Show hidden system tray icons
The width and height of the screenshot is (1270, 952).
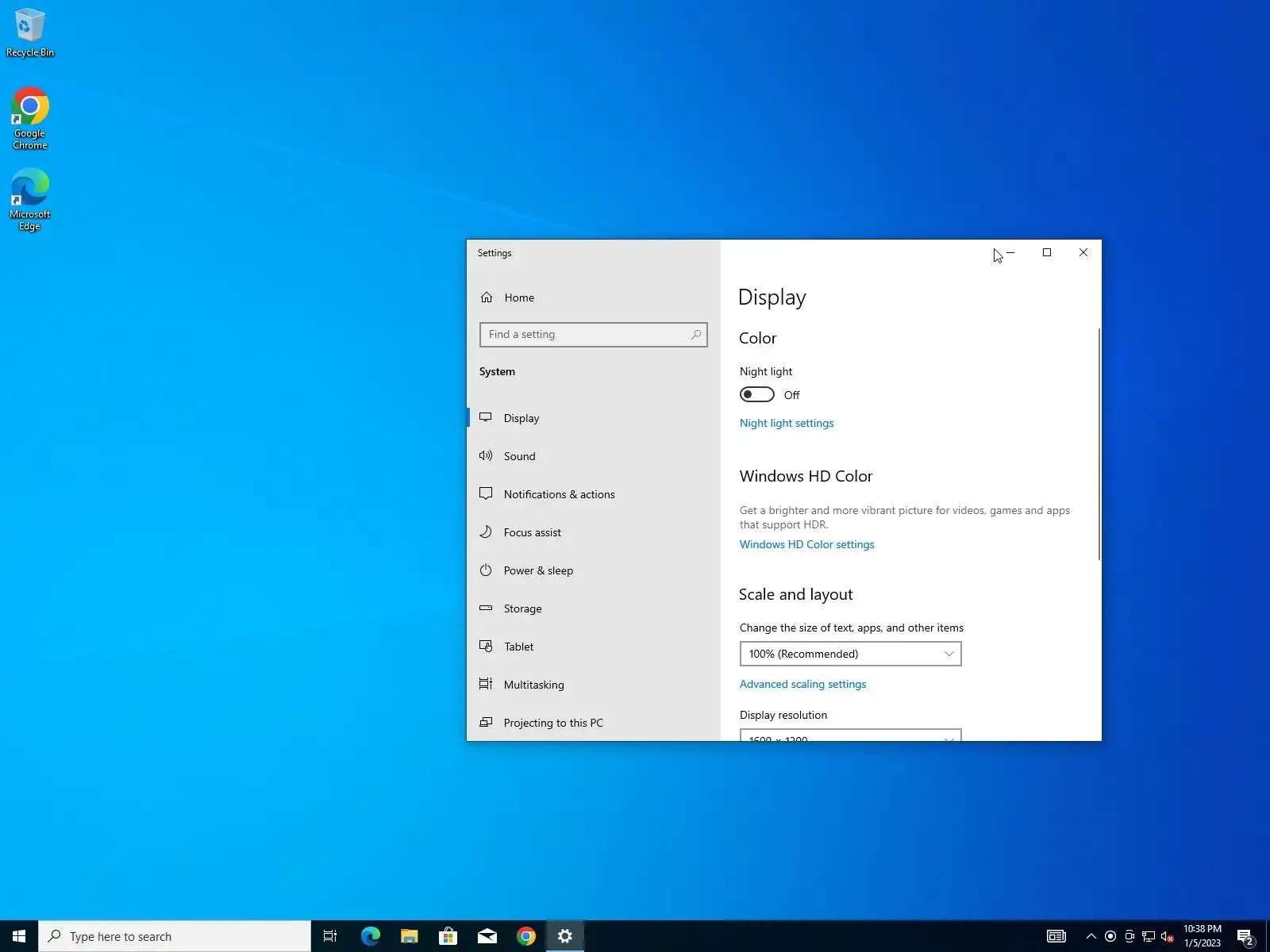1091,936
